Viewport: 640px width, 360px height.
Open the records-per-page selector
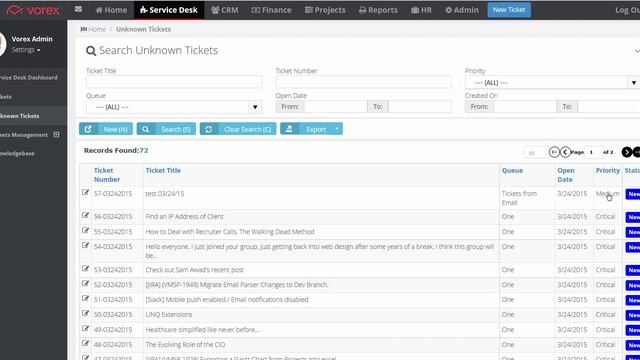pyautogui.click(x=536, y=153)
